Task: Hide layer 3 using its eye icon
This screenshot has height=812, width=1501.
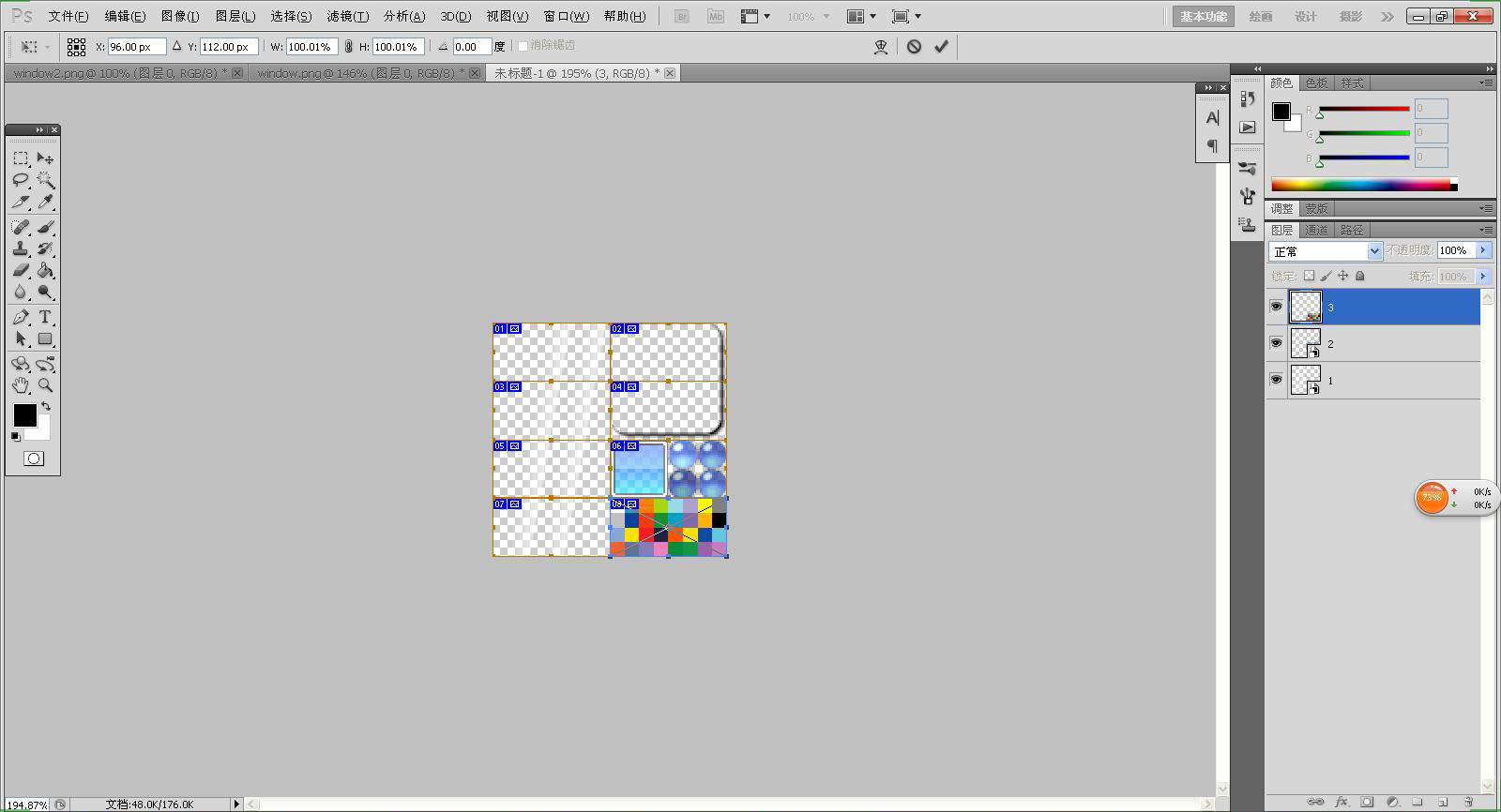Action: [x=1276, y=307]
